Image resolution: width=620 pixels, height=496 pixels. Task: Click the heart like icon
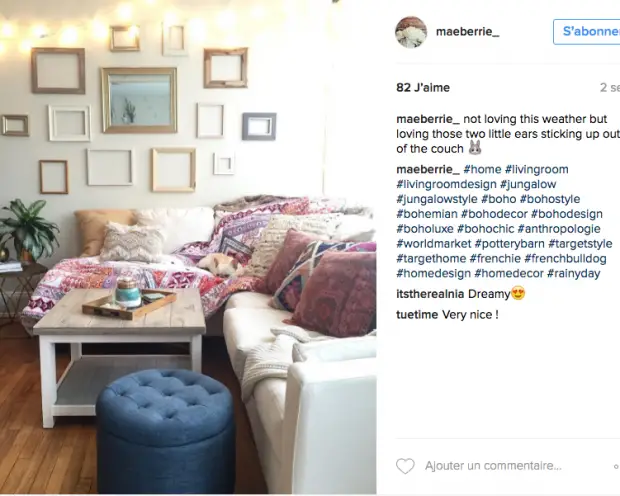coord(405,466)
